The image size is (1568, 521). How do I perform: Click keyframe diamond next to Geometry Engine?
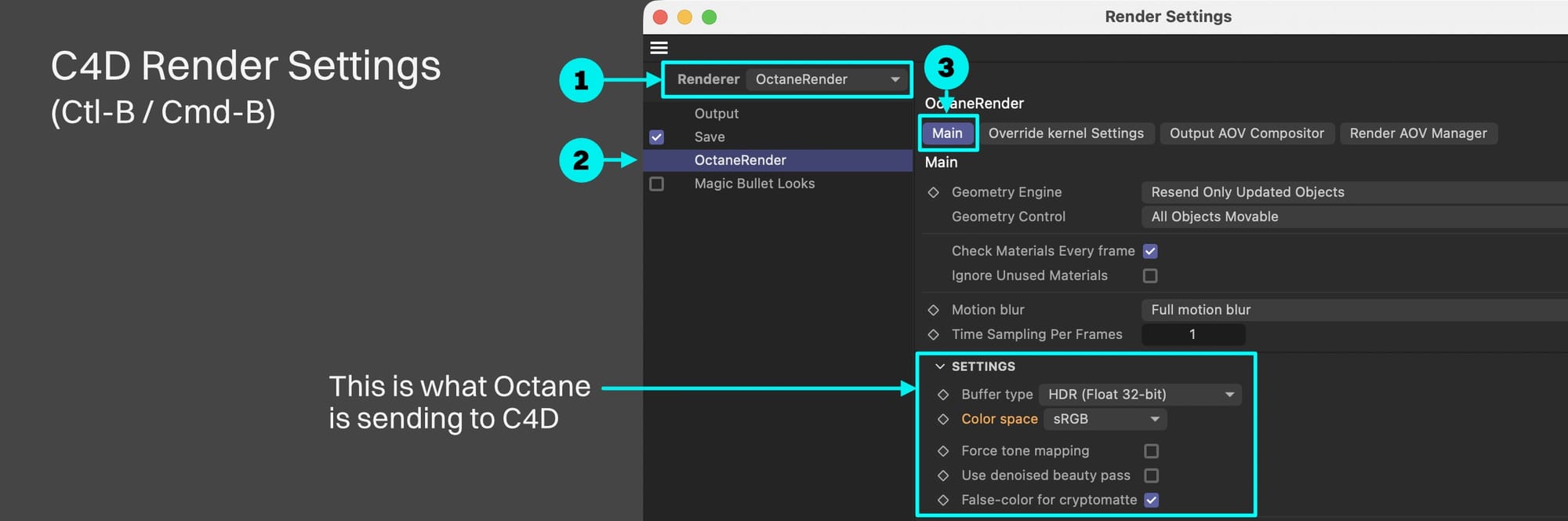(933, 192)
